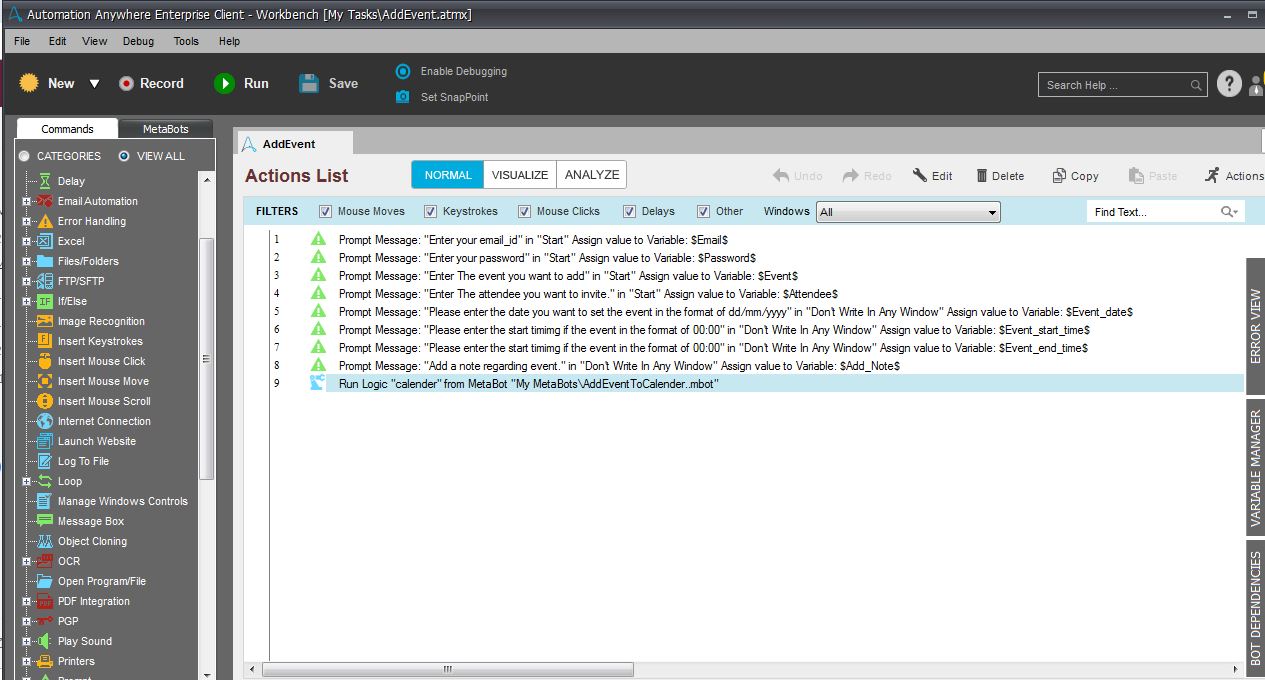Expand the Loop tree node
The image size is (1265, 680).
pyautogui.click(x=27, y=481)
